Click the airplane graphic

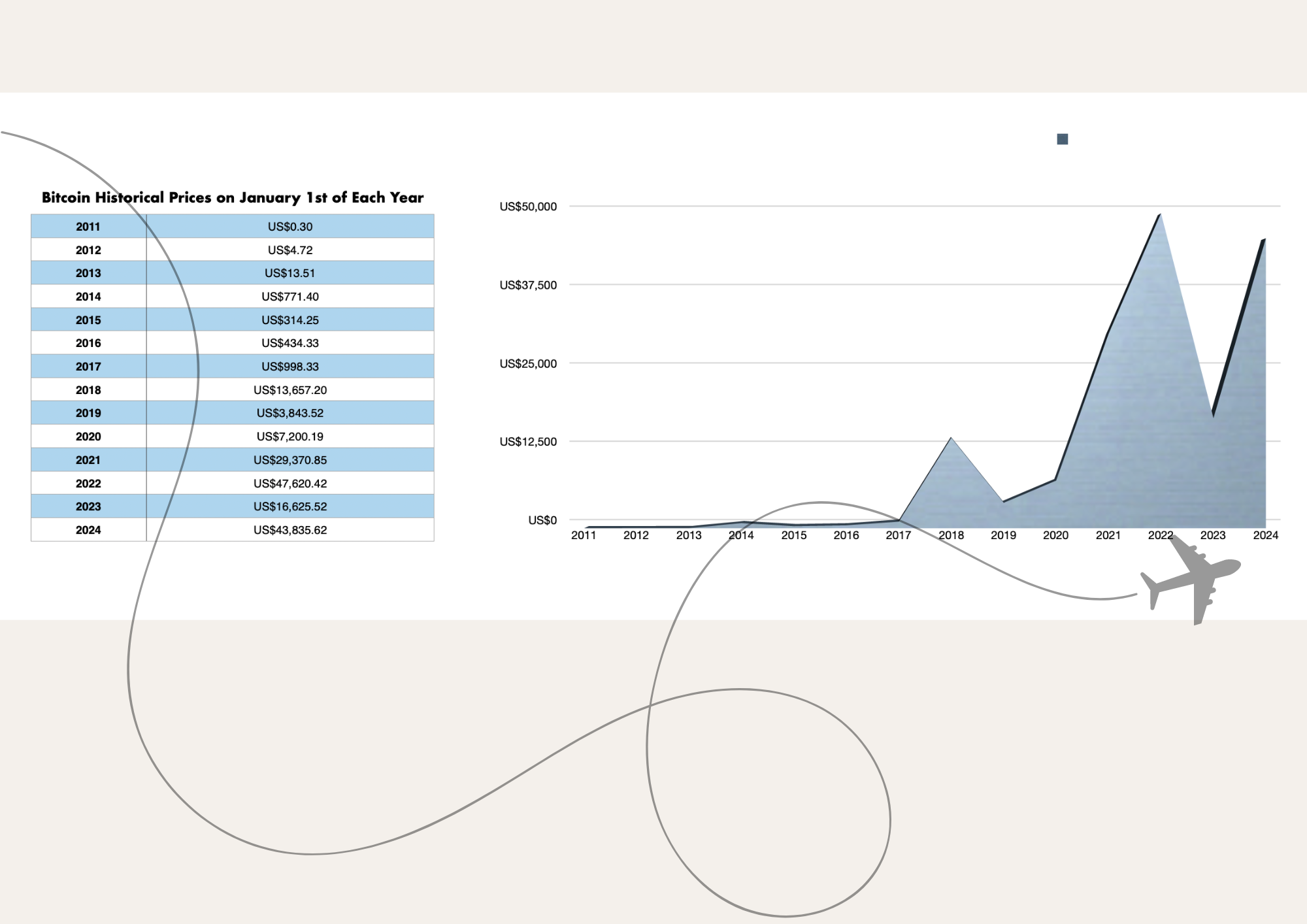[1191, 579]
